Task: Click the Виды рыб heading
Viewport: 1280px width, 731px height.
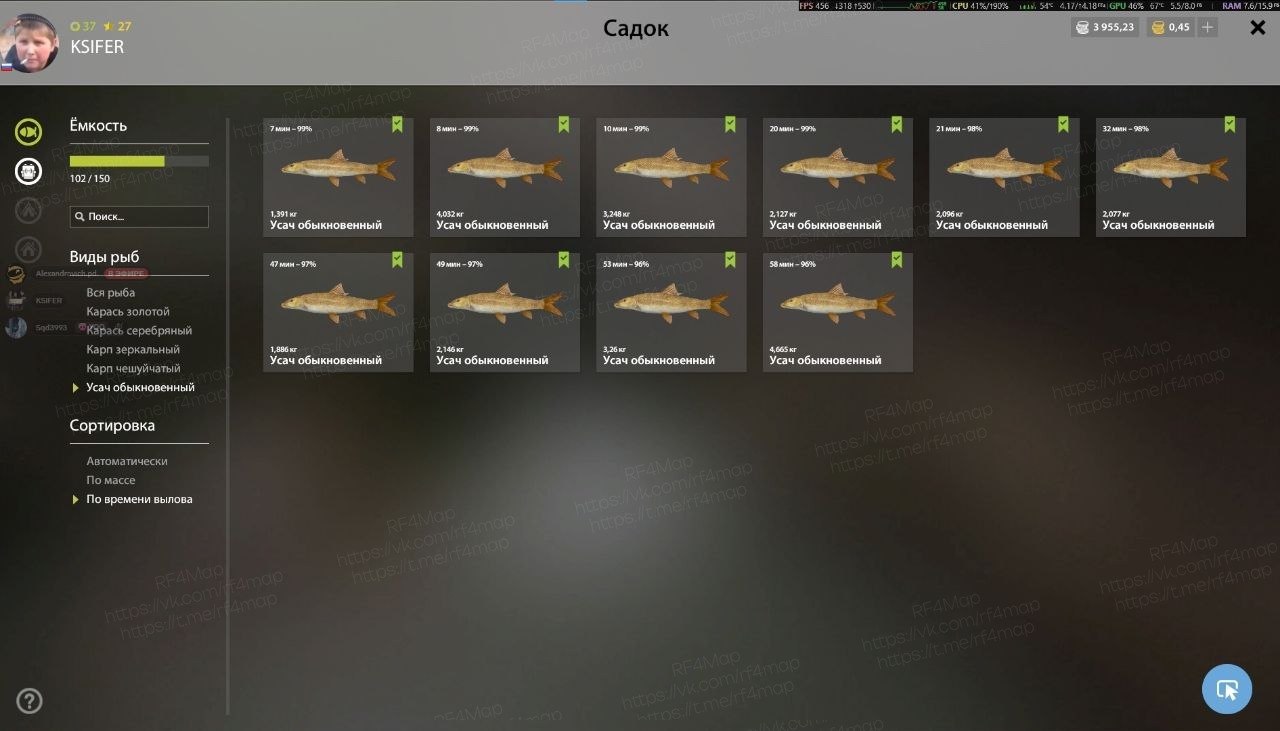Action: pos(104,257)
